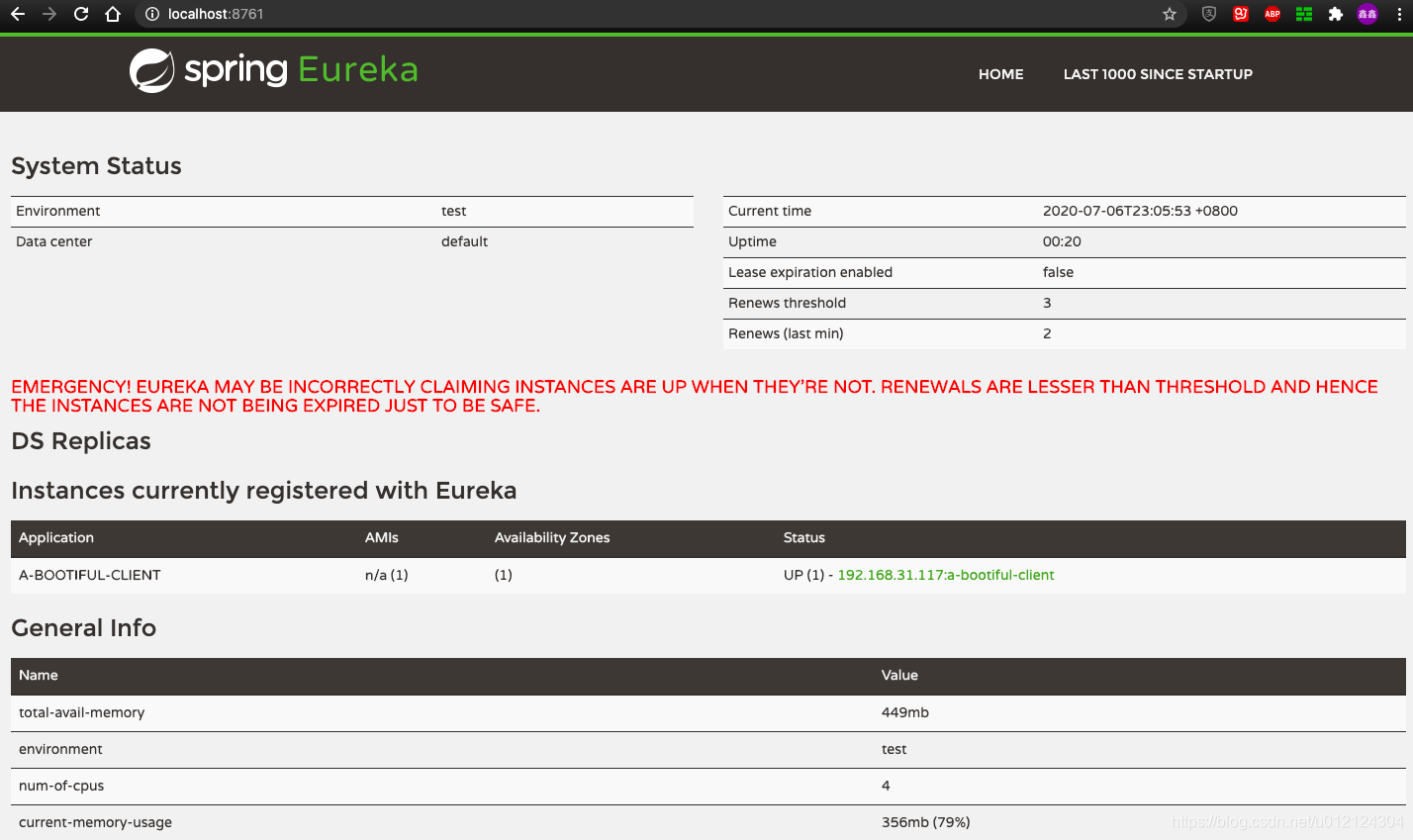Select Lease expiration enabled value false
The width and height of the screenshot is (1413, 840).
[x=1058, y=272]
